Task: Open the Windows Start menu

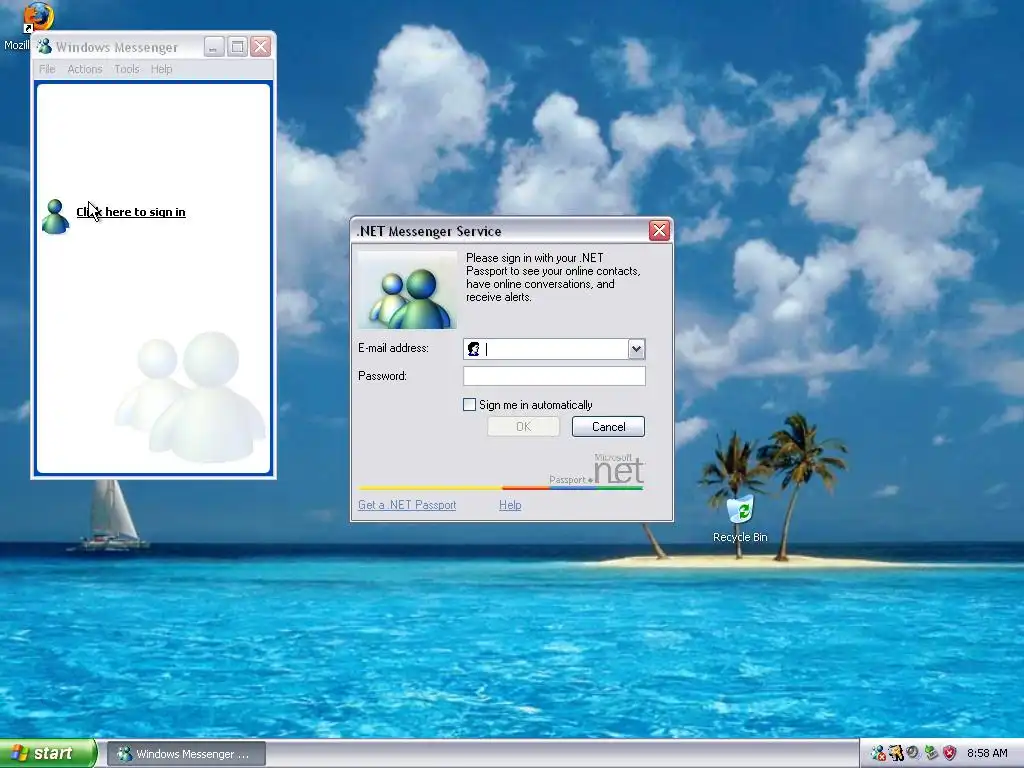Action: click(48, 753)
